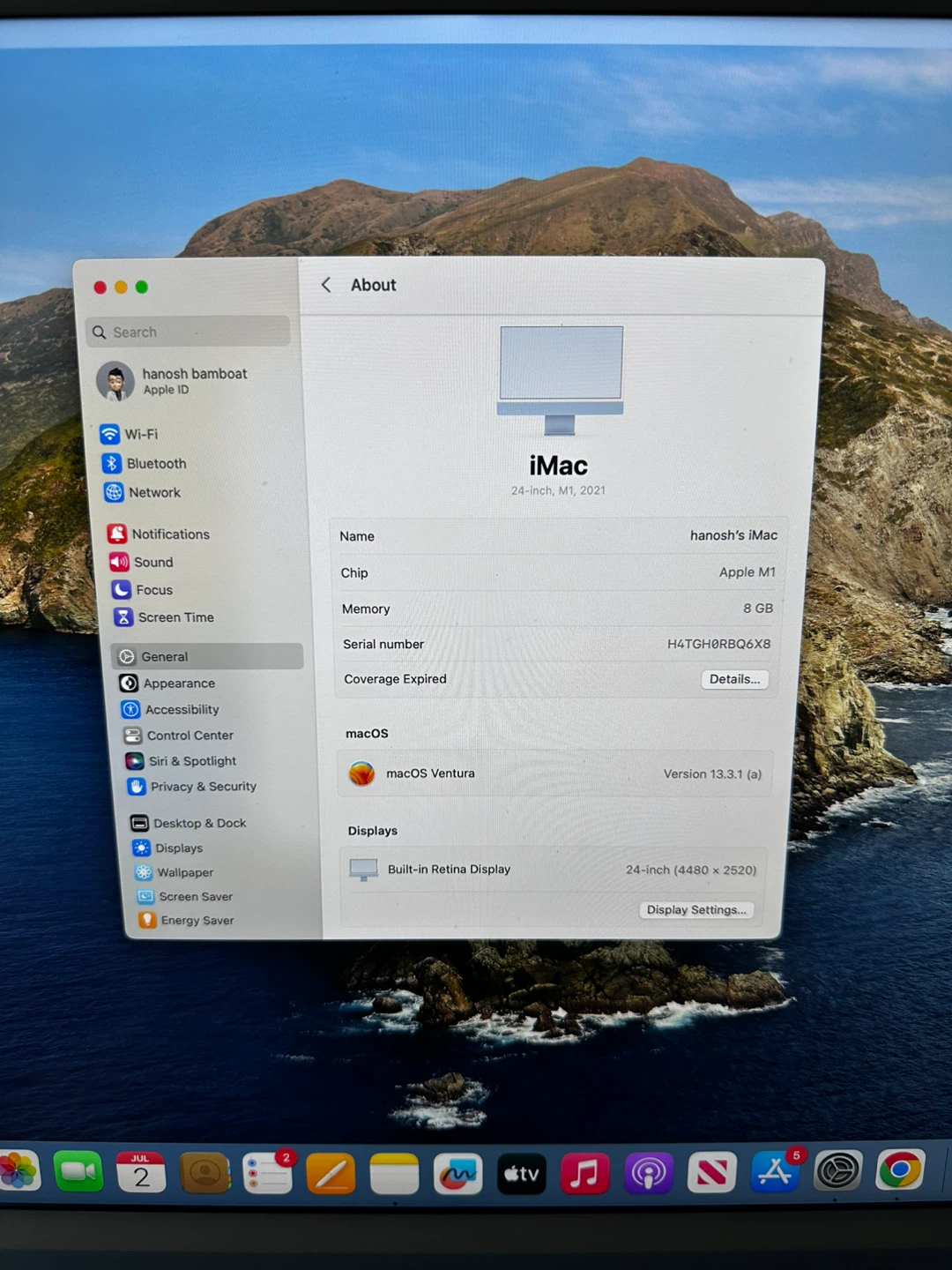
Task: Click Version 13.3.1 (a) text
Action: (712, 773)
